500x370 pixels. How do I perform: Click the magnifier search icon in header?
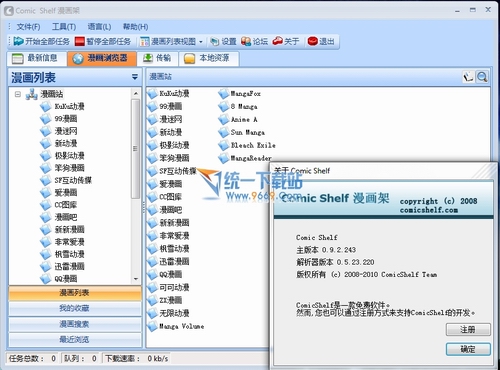pos(482,77)
